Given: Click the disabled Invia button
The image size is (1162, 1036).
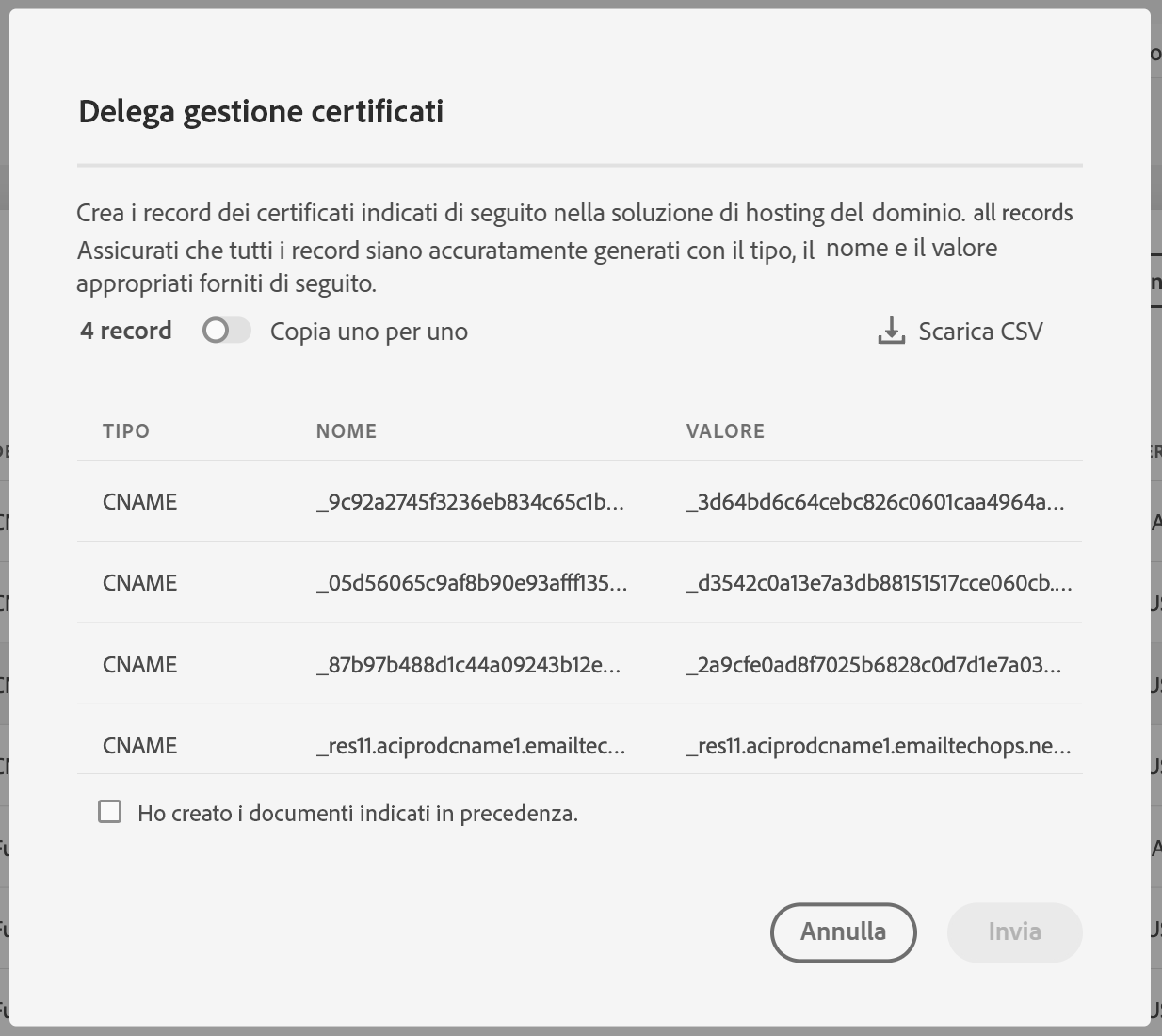Looking at the screenshot, I should point(1015,932).
